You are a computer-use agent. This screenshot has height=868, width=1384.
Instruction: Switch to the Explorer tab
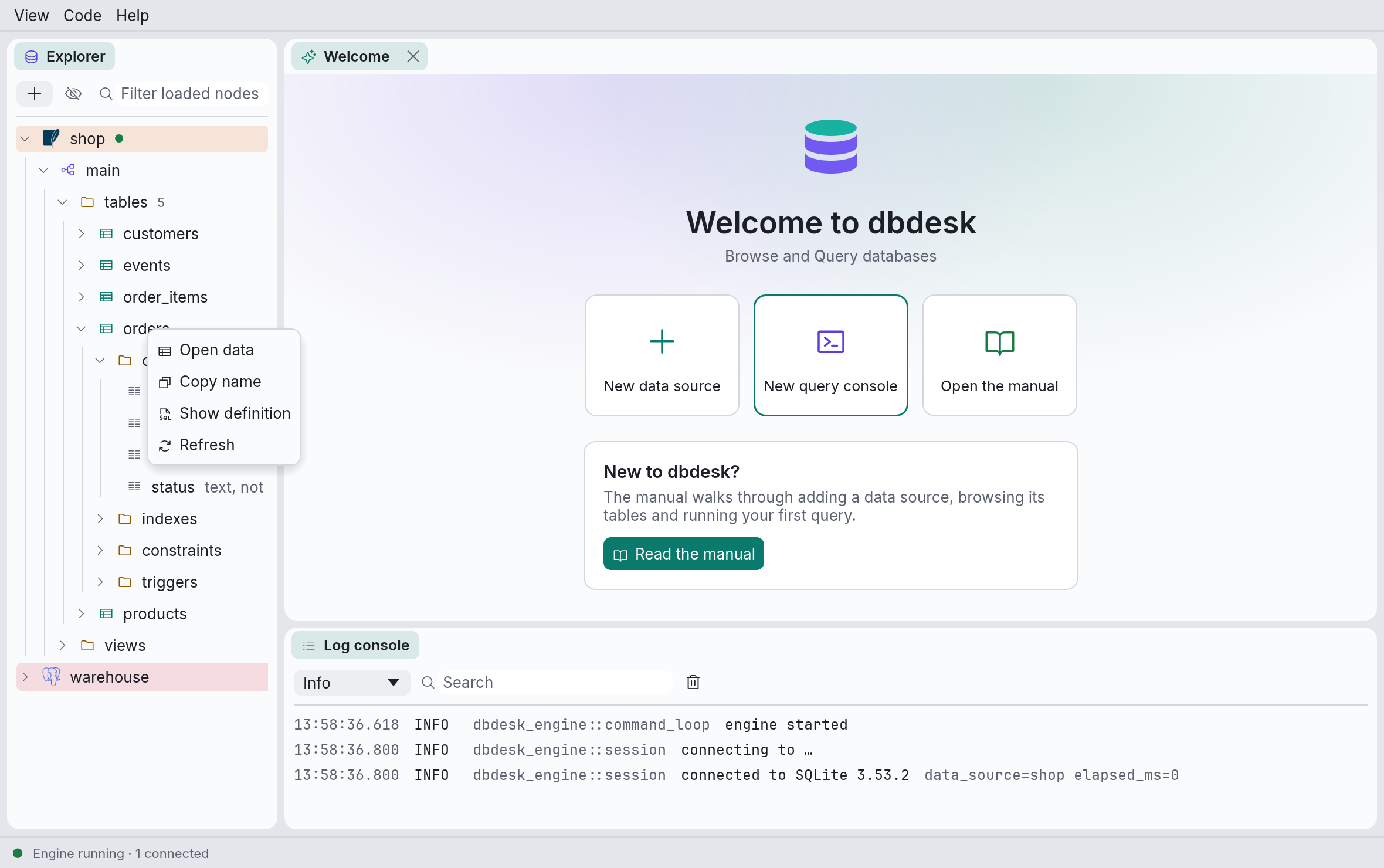(x=65, y=56)
